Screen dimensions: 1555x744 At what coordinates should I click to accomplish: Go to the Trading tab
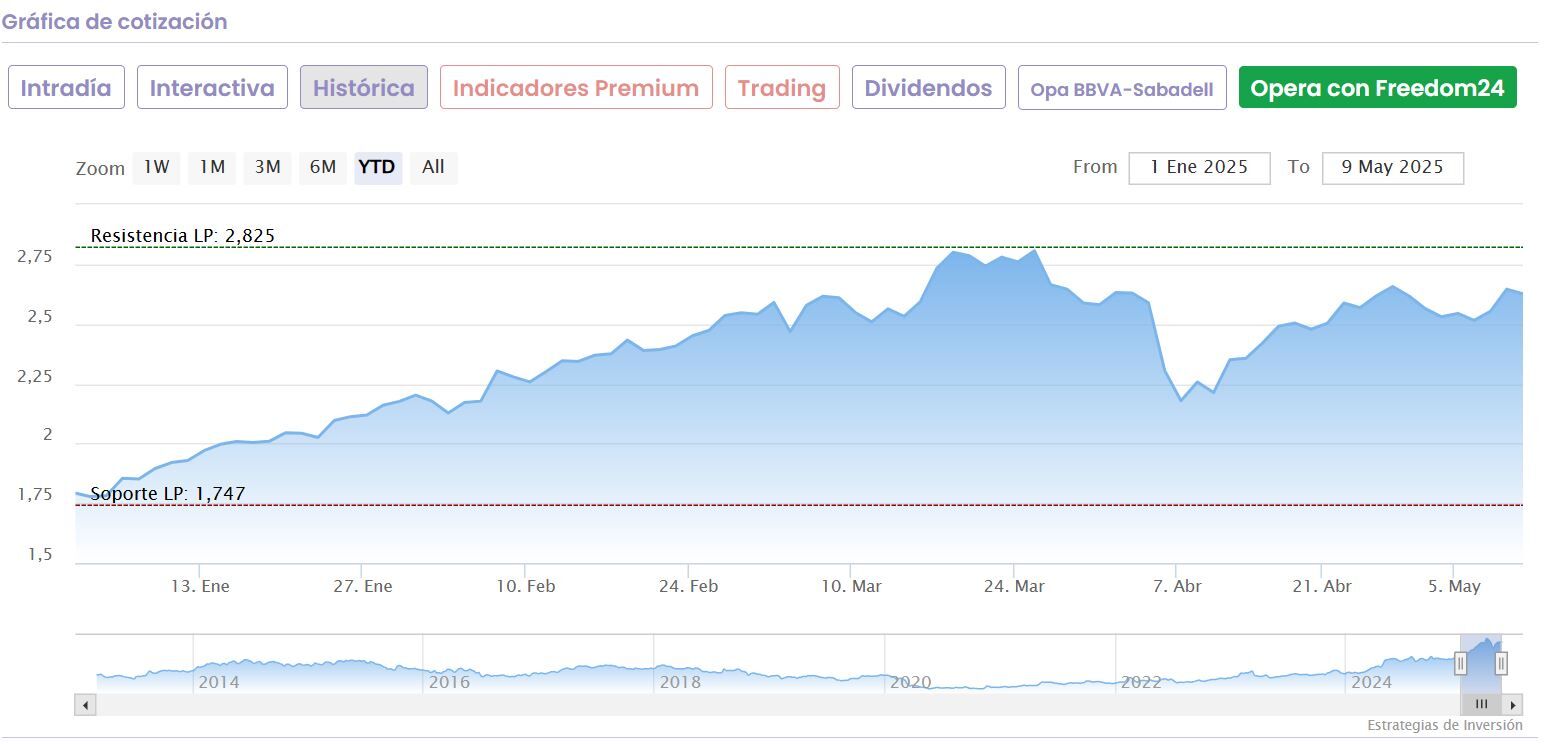[782, 88]
